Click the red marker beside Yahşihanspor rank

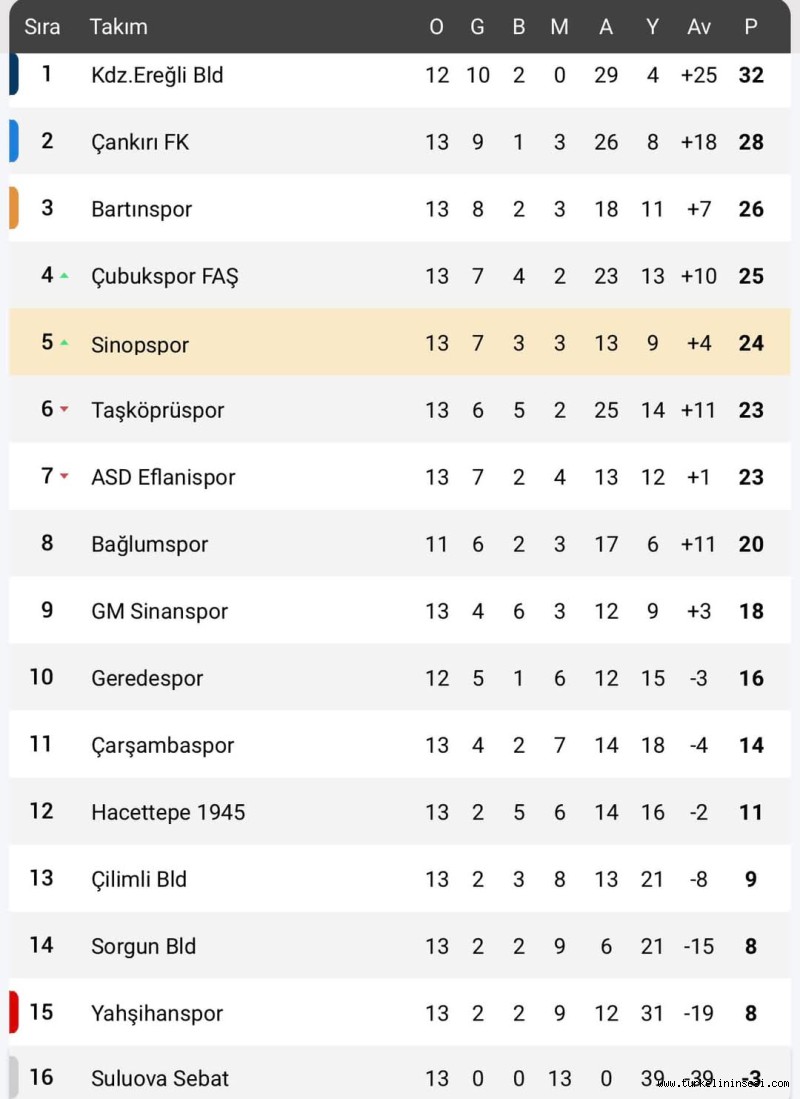[x=13, y=1011]
